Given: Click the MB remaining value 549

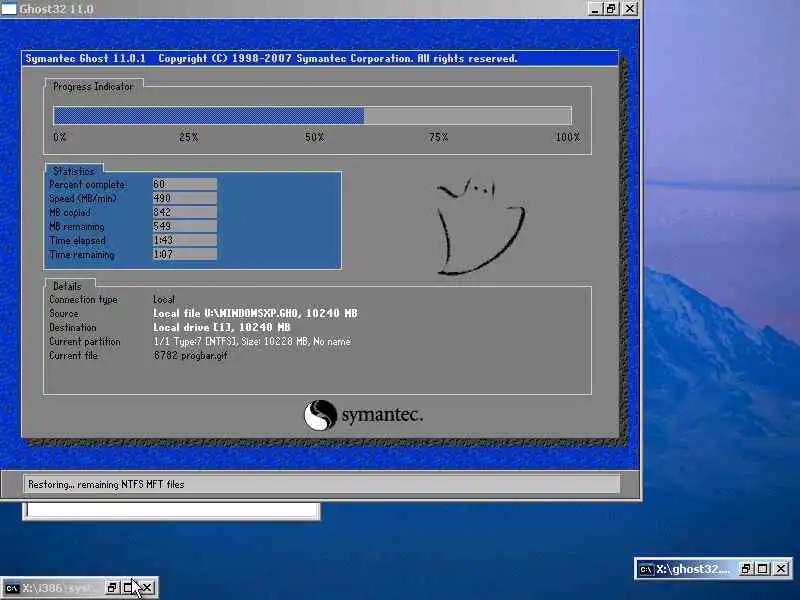Looking at the screenshot, I should (x=185, y=226).
